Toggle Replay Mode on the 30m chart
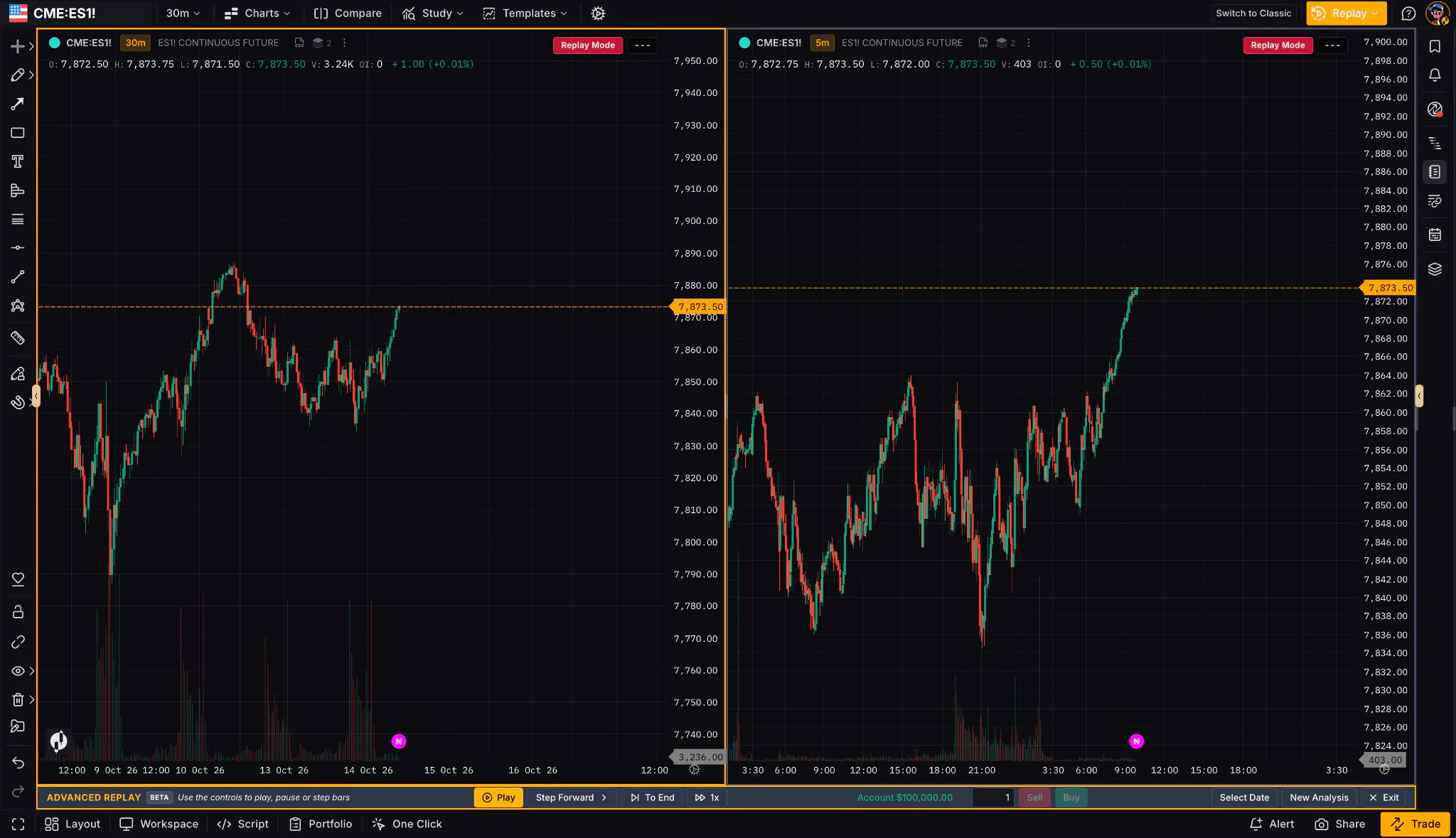The width and height of the screenshot is (1456, 838). point(587,45)
